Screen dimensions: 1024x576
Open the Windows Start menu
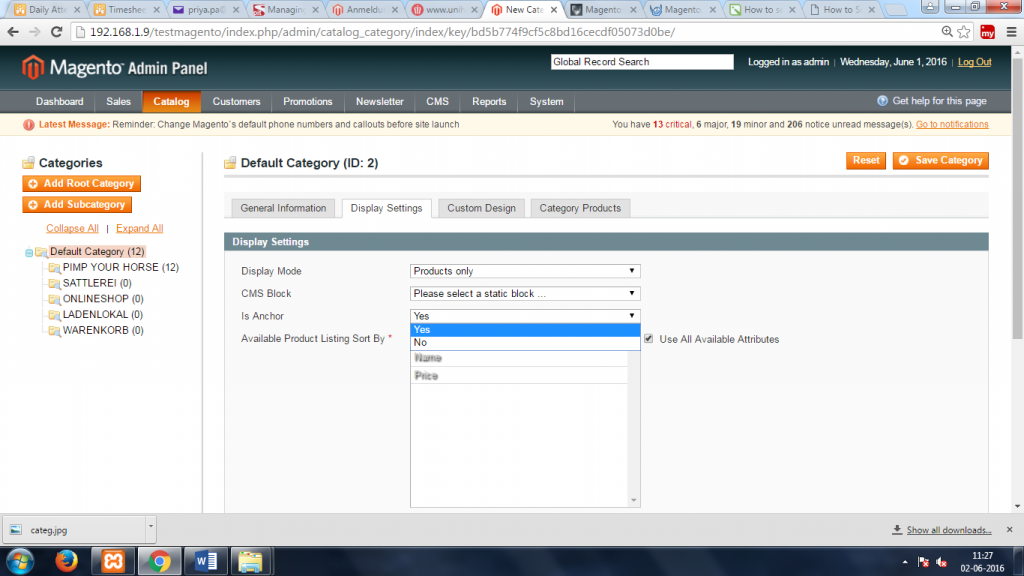click(20, 560)
